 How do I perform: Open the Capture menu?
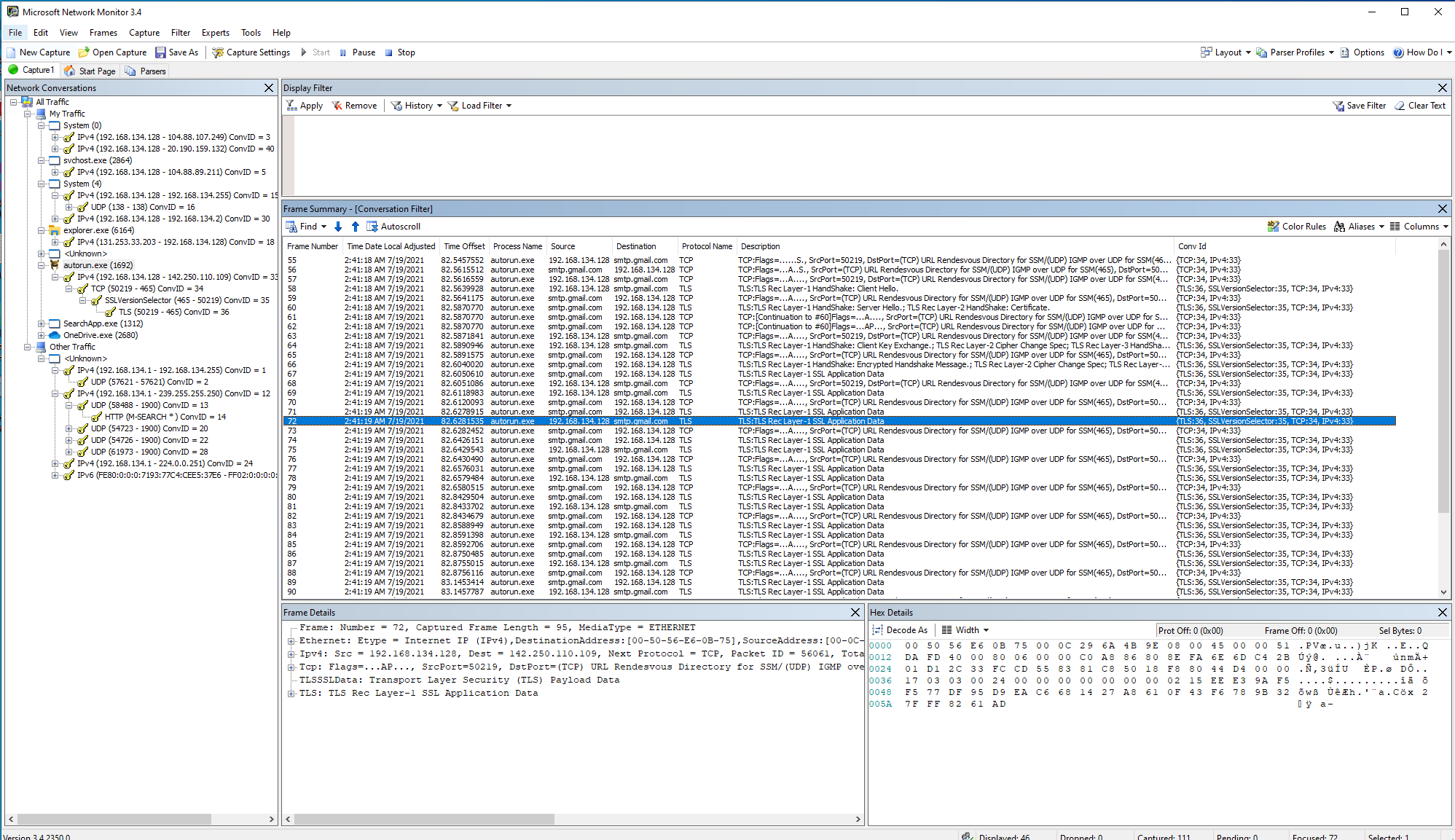point(144,32)
